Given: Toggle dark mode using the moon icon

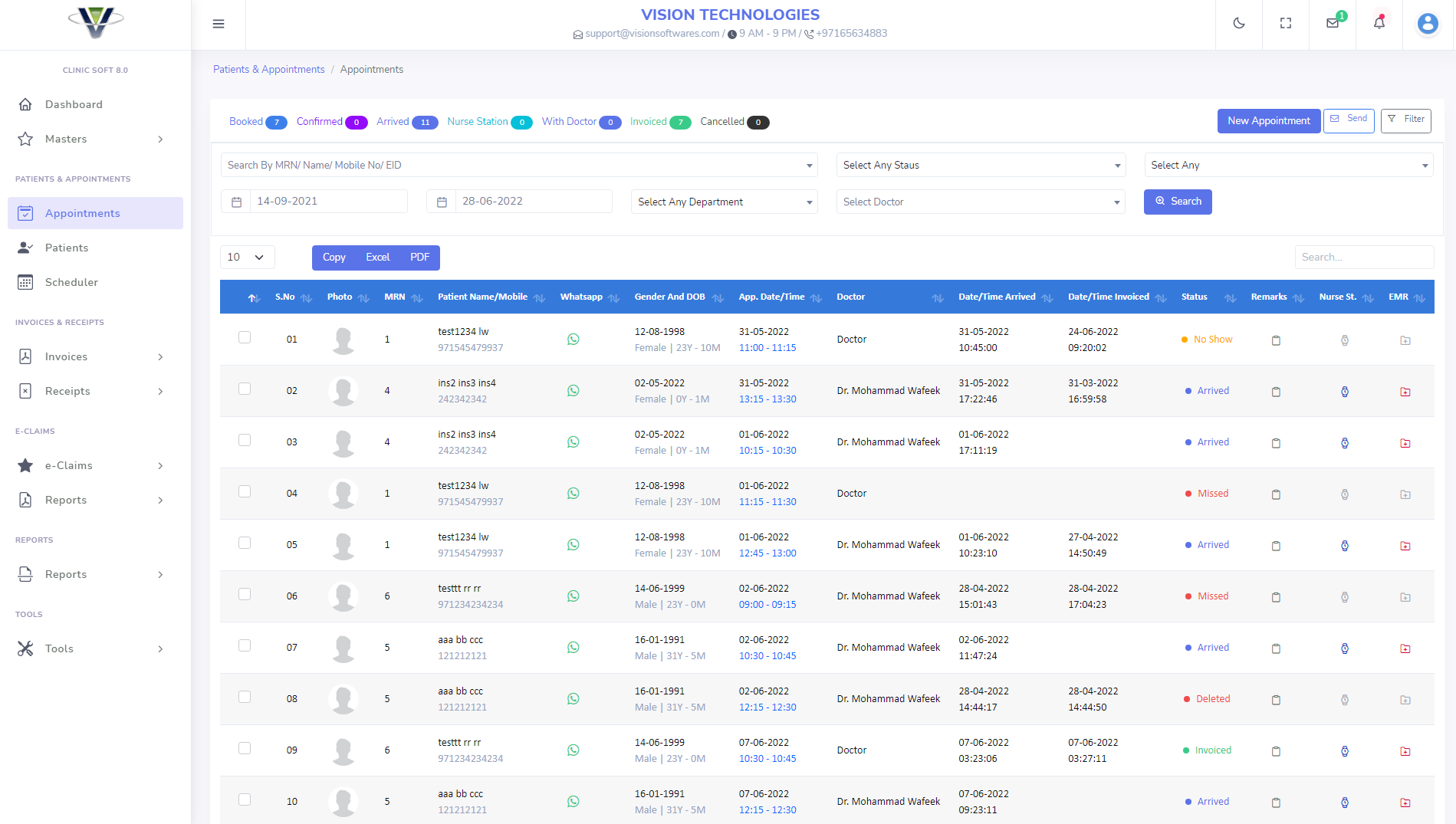Looking at the screenshot, I should click(x=1239, y=23).
